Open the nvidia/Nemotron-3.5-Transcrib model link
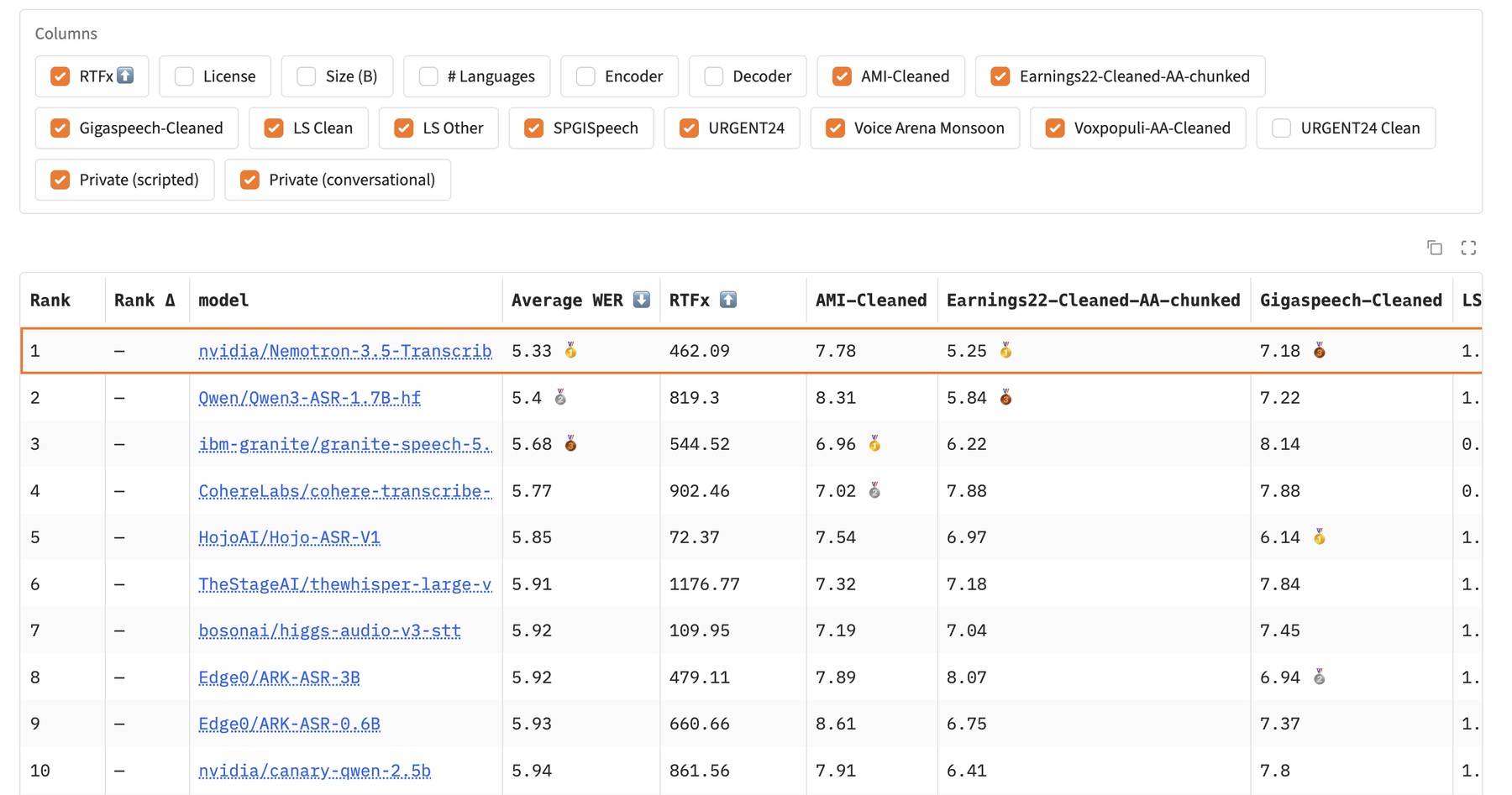 [x=345, y=351]
